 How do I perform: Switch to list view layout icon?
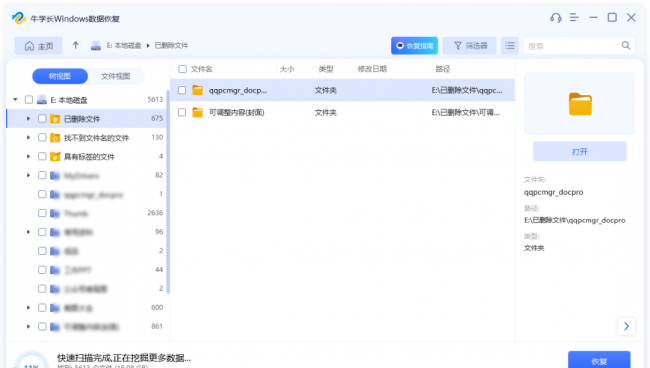510,46
